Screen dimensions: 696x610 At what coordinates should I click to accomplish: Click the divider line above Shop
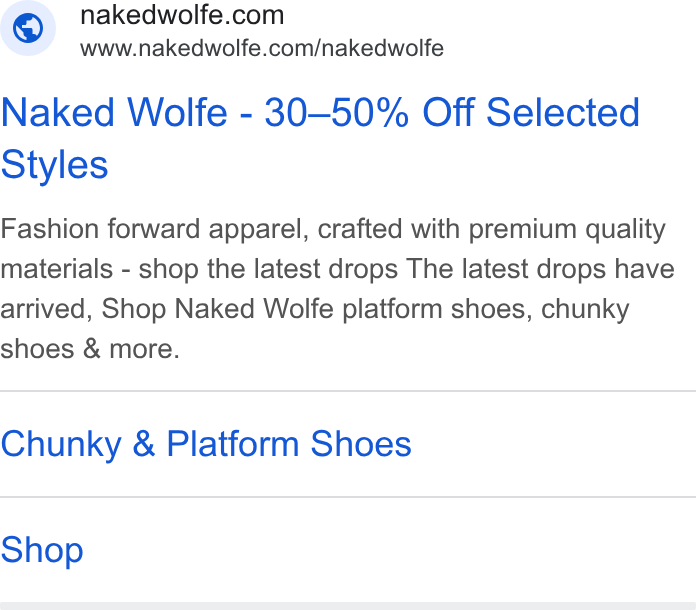pos(348,497)
